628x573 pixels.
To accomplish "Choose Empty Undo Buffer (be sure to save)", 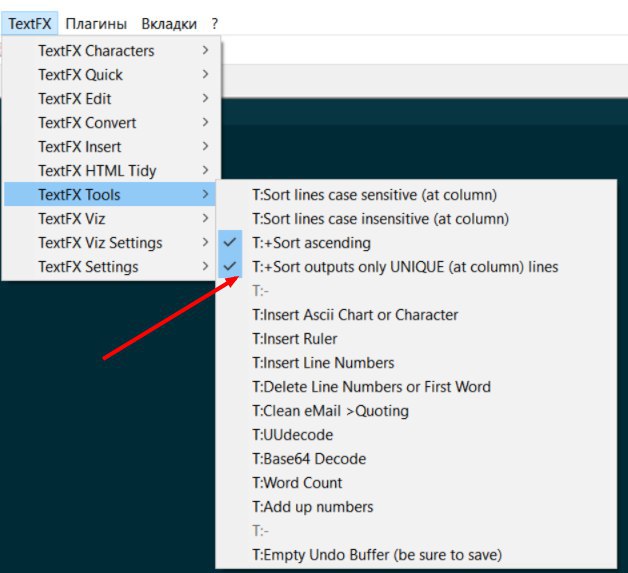I will pos(416,555).
